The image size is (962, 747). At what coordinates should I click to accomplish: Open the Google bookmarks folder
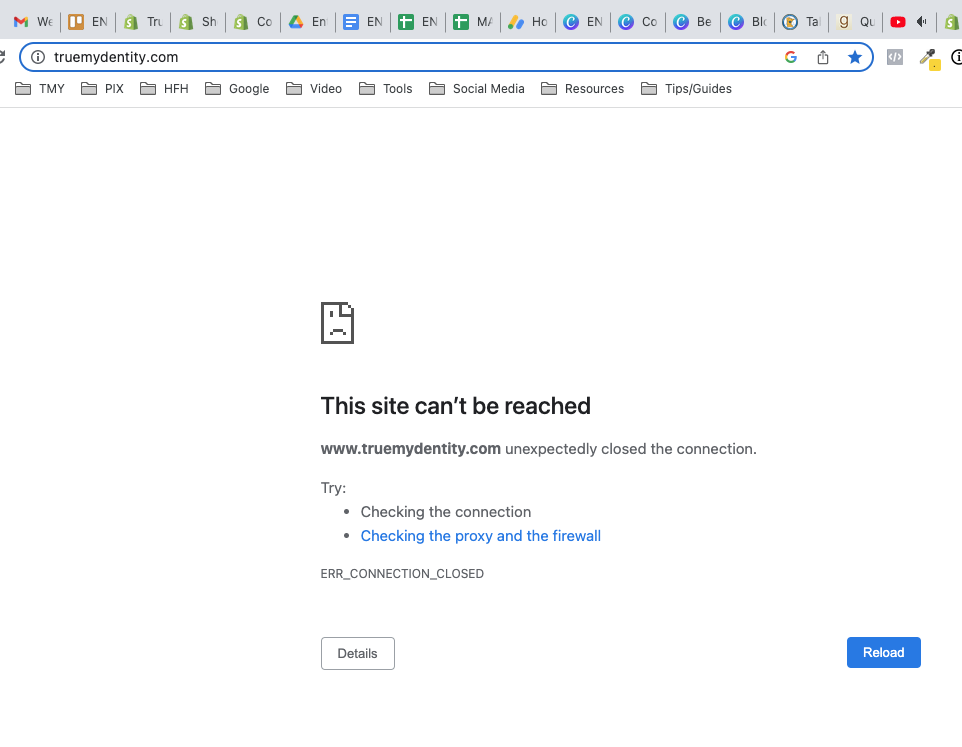(237, 89)
